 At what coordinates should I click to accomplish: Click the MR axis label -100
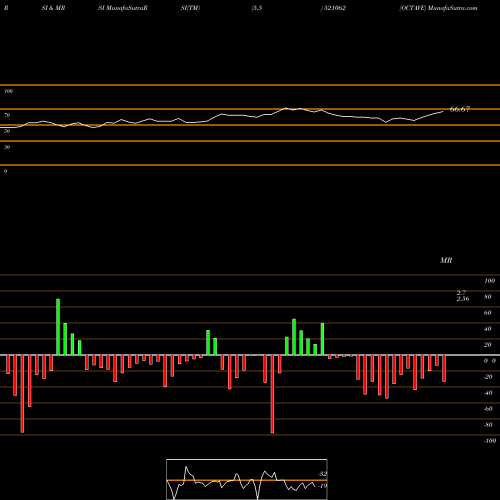(x=490, y=441)
